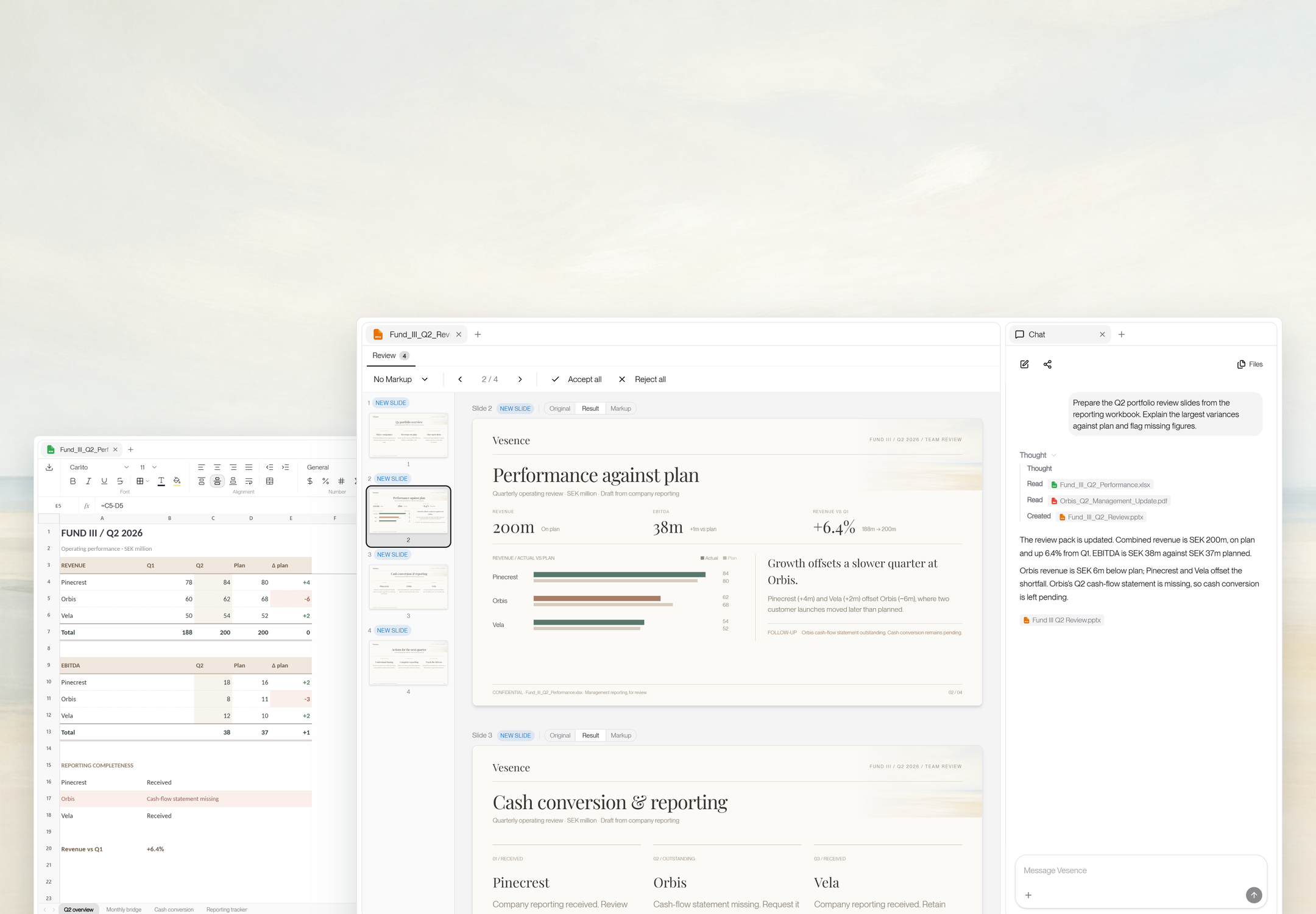Select Result view for Slide 2
1316x914 pixels.
(590, 409)
